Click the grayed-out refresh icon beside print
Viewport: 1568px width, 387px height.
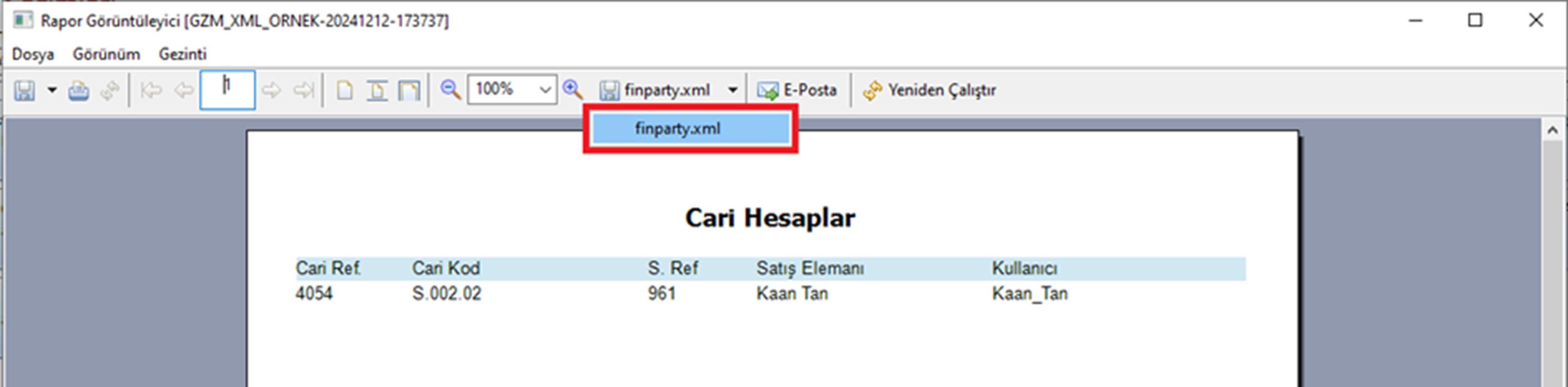click(x=110, y=91)
